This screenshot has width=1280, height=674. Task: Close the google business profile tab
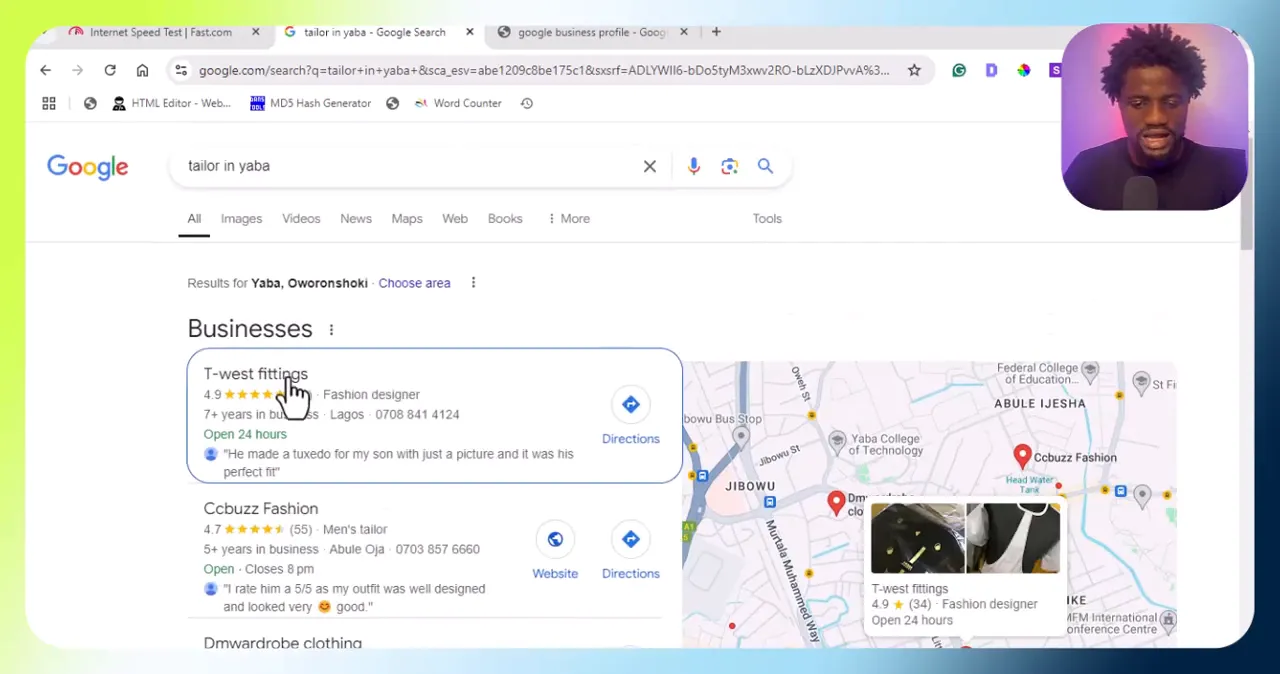tap(683, 32)
